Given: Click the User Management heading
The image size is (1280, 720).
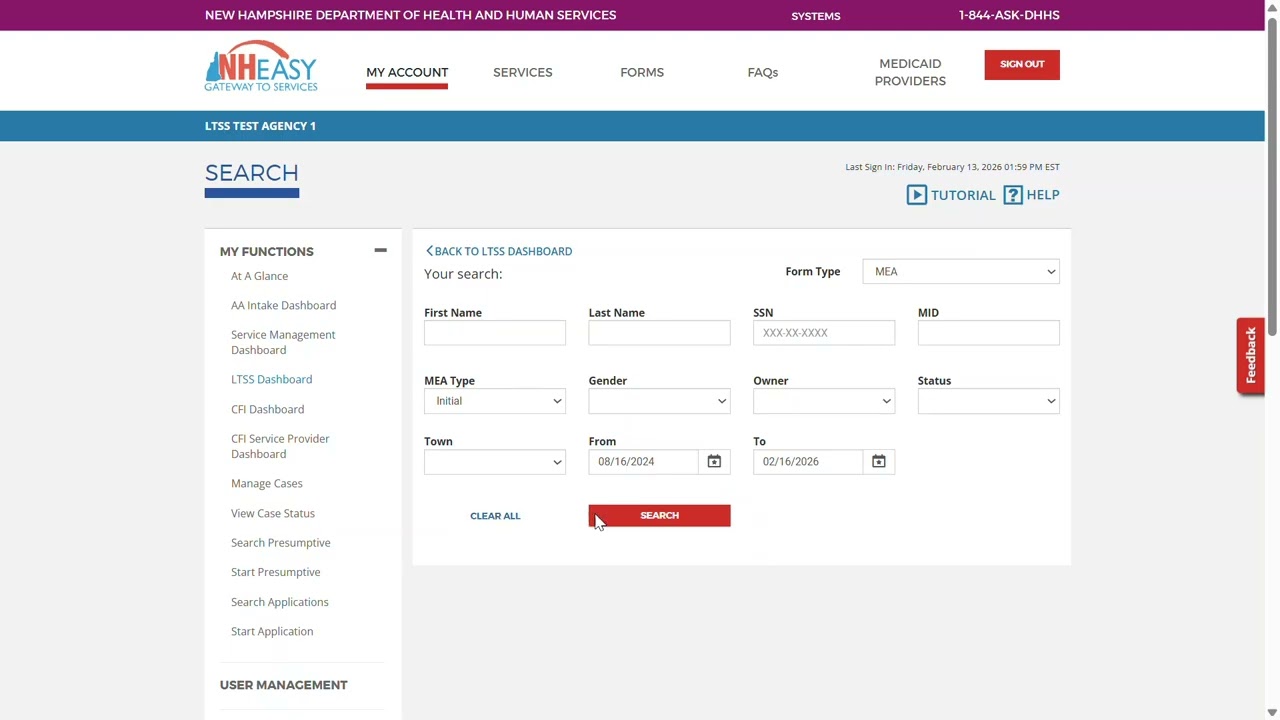Looking at the screenshot, I should [x=283, y=685].
